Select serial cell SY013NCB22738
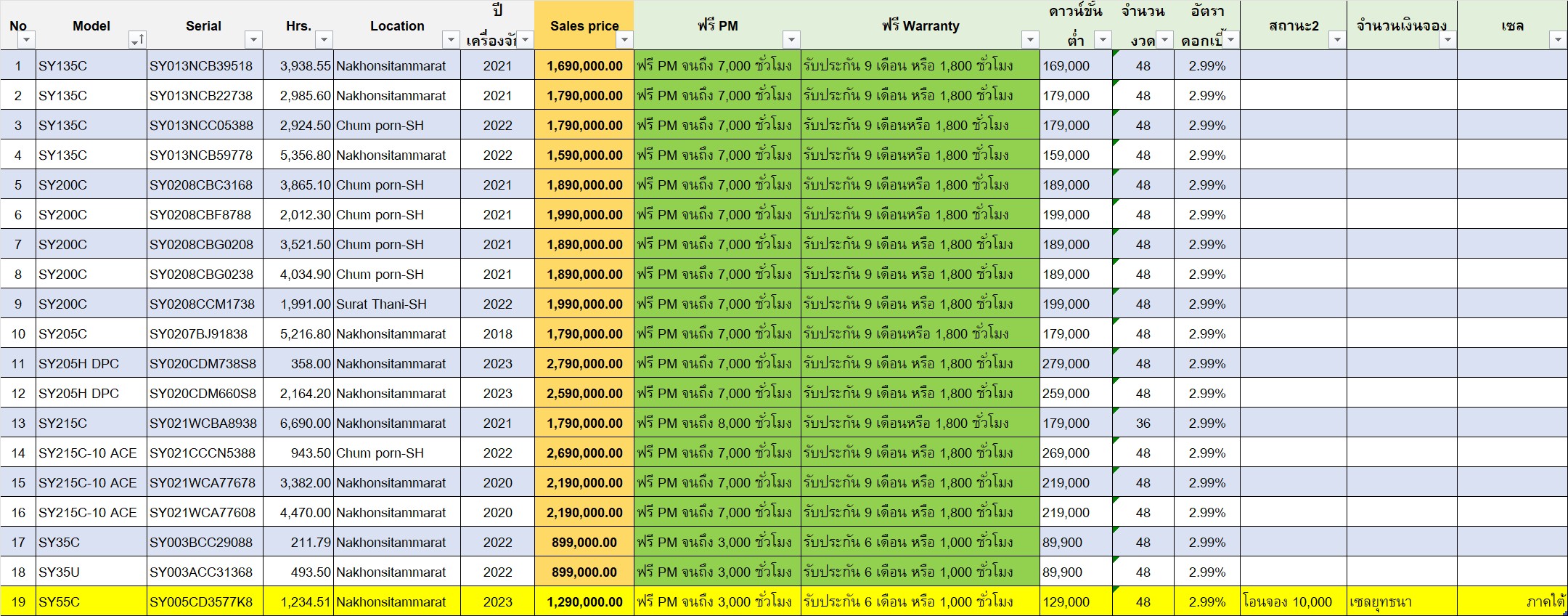This screenshot has width=1568, height=616. (x=205, y=95)
